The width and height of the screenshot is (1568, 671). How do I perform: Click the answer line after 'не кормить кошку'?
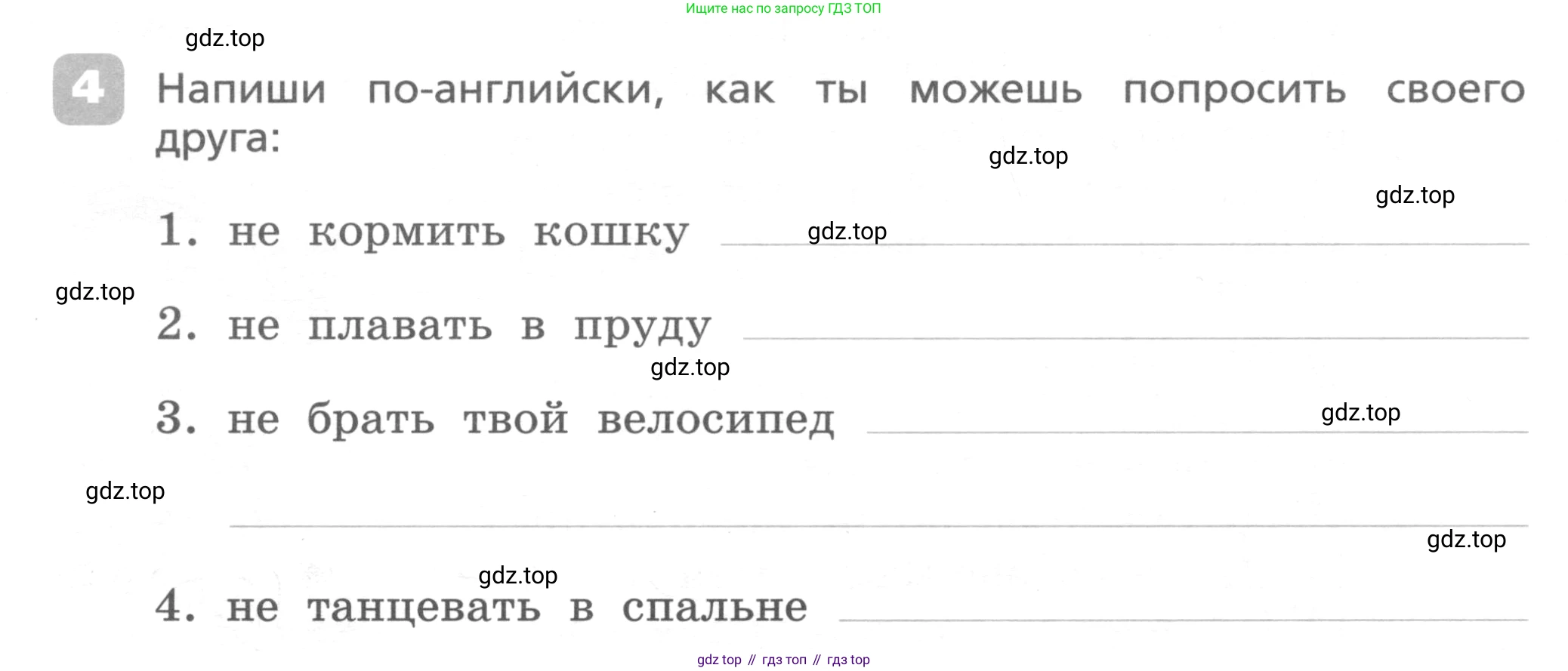[1125, 243]
